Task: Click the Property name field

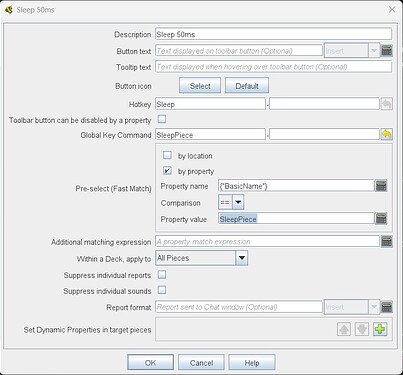Action: coord(296,186)
